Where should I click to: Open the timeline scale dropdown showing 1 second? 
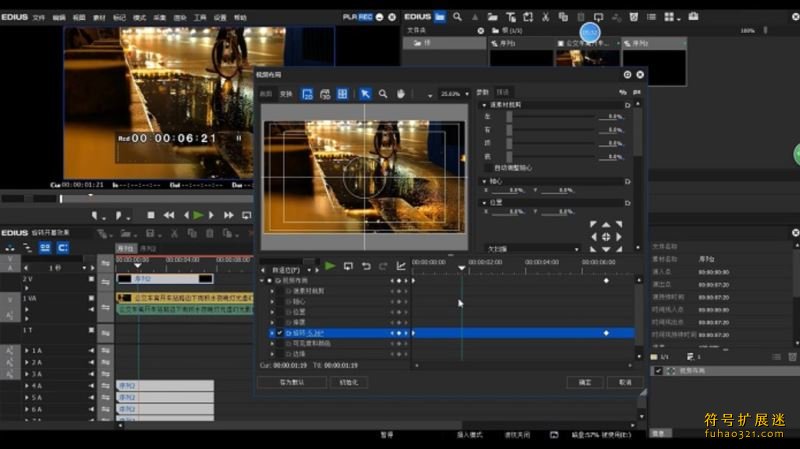tap(84, 268)
